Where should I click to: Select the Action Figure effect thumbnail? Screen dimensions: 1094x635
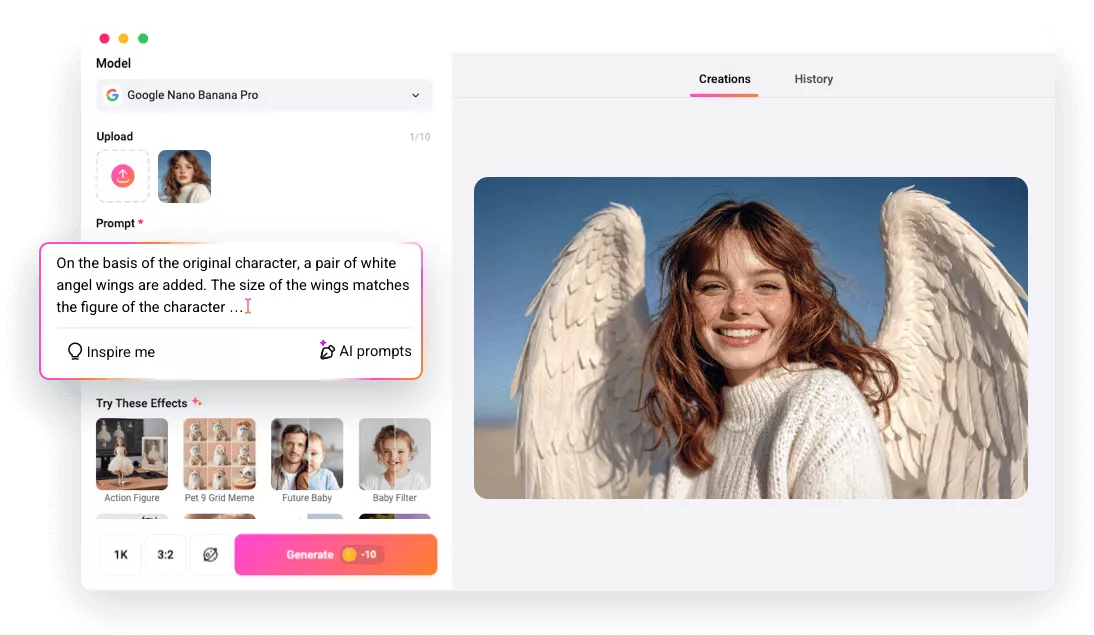tap(132, 454)
